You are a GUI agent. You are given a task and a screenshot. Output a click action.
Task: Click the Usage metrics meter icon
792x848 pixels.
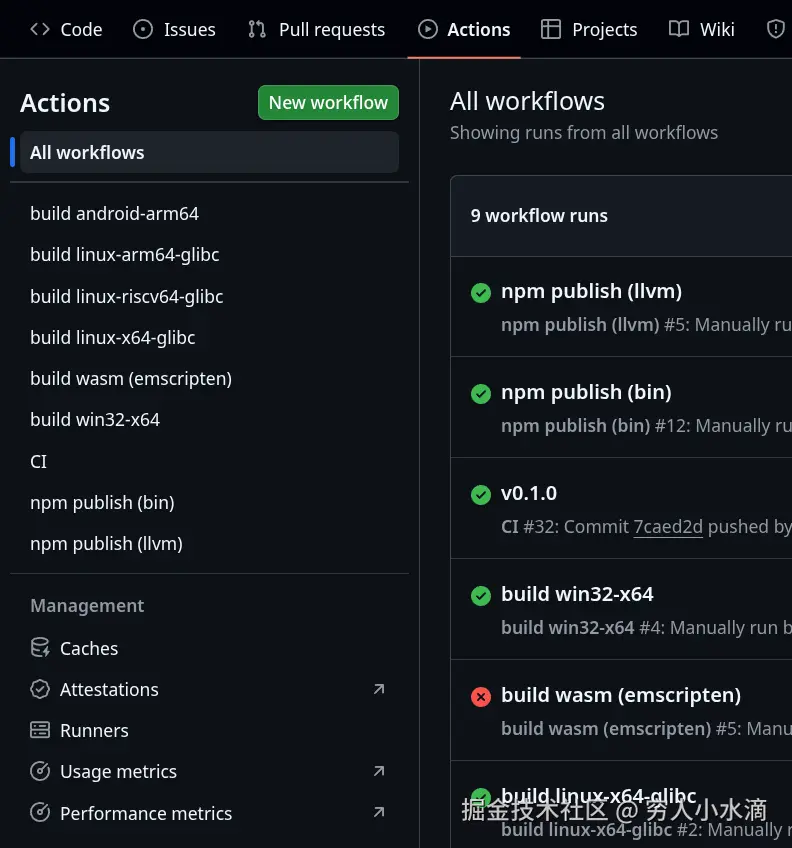(x=40, y=771)
